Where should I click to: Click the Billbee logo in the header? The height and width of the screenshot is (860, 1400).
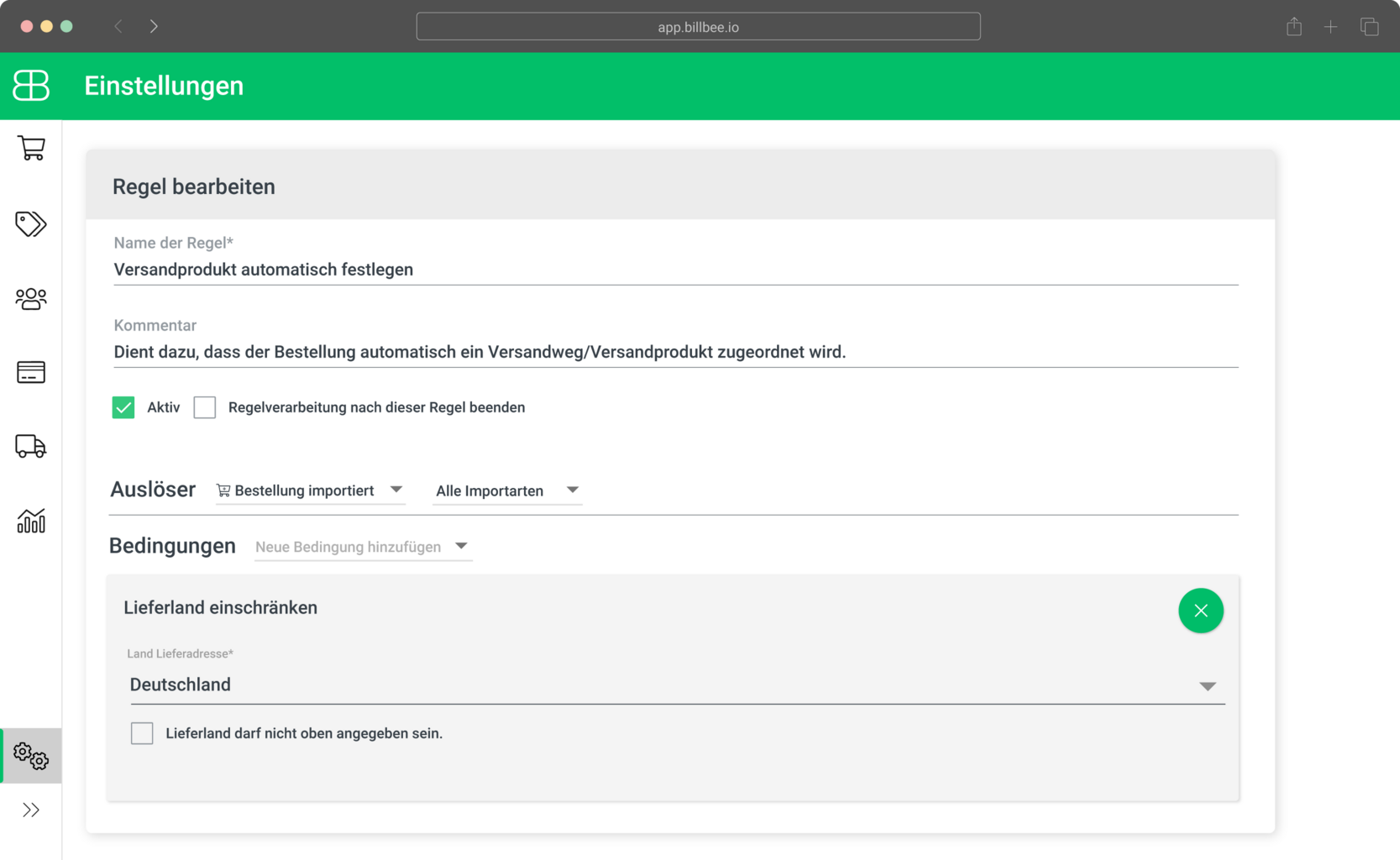(x=31, y=86)
